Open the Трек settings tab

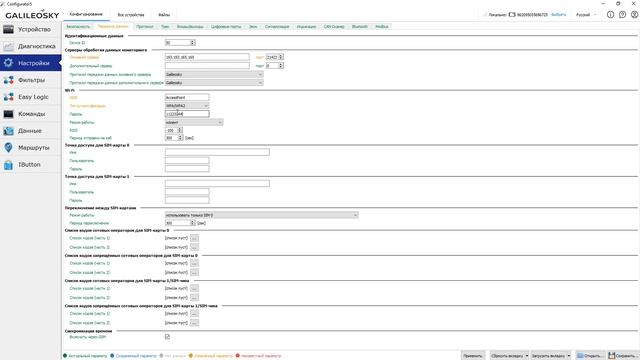[x=165, y=27]
